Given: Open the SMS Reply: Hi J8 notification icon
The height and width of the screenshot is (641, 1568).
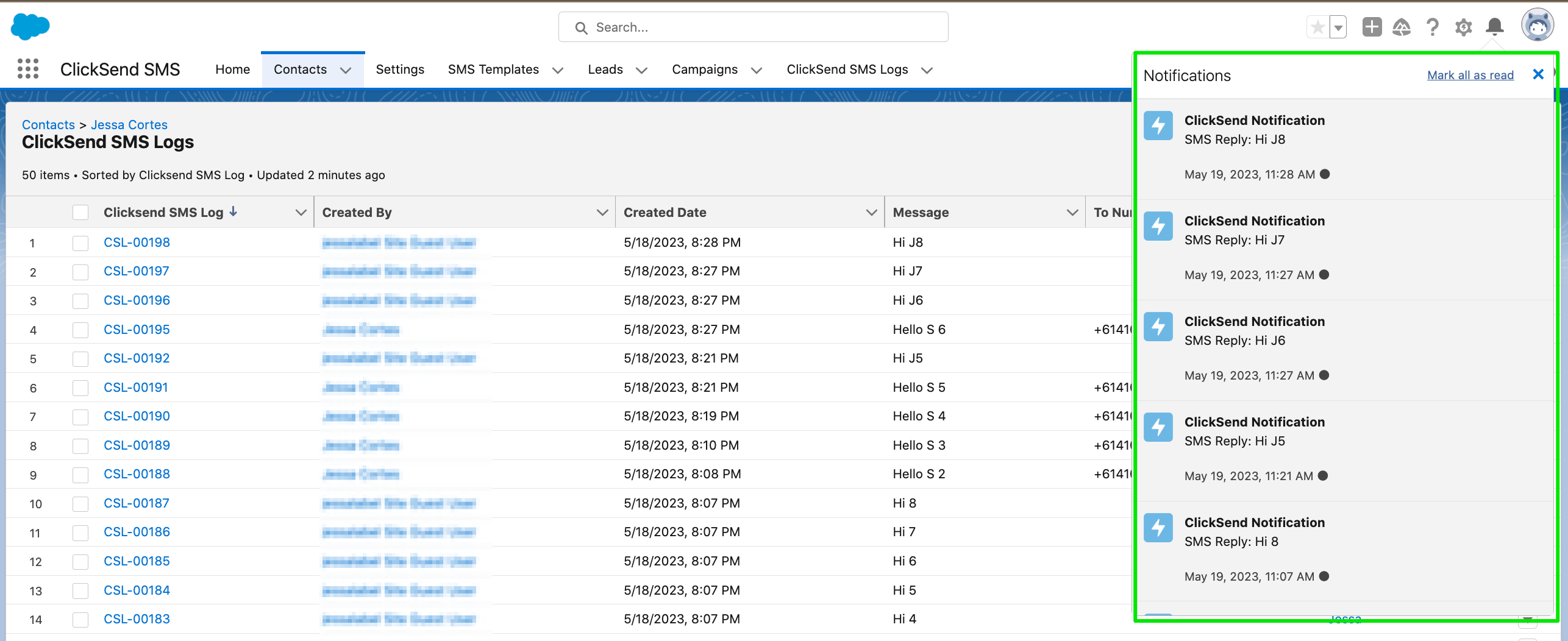Looking at the screenshot, I should point(1158,126).
